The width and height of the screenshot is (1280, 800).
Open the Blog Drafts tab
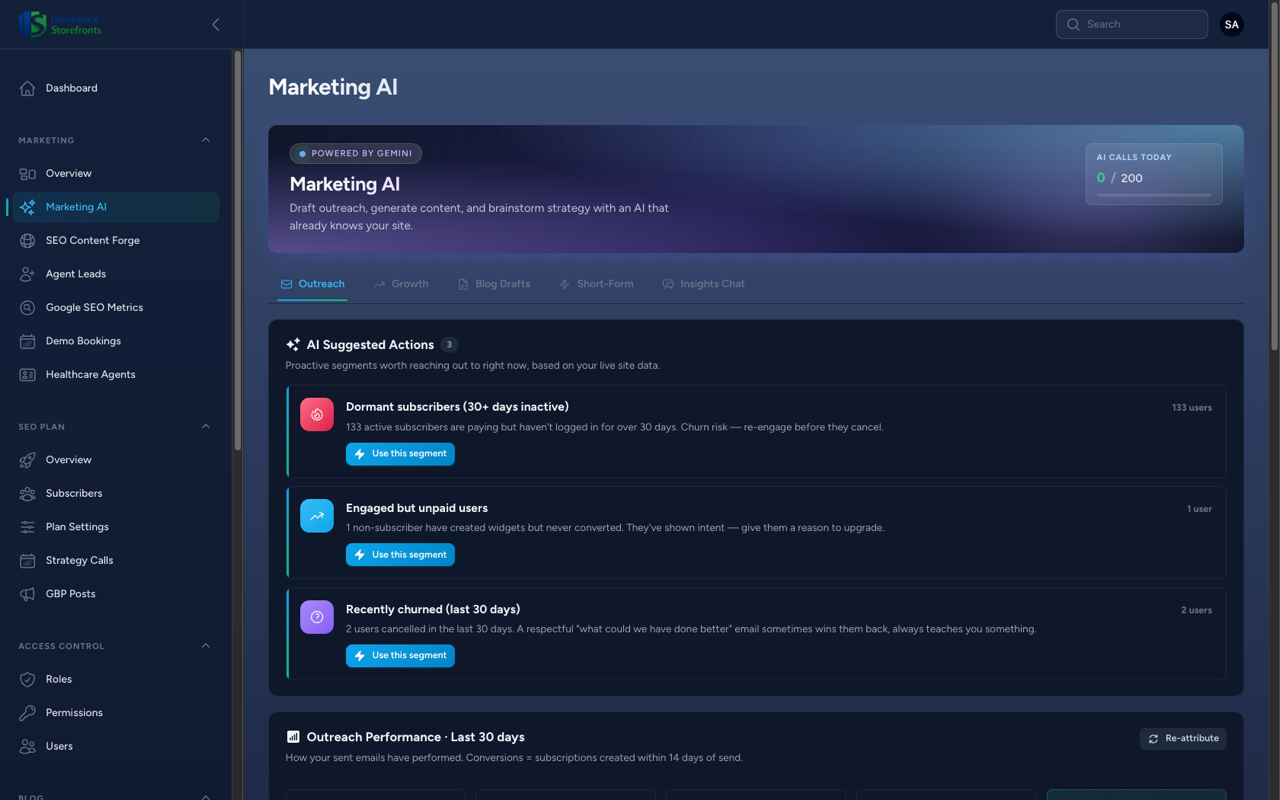pyautogui.click(x=494, y=284)
